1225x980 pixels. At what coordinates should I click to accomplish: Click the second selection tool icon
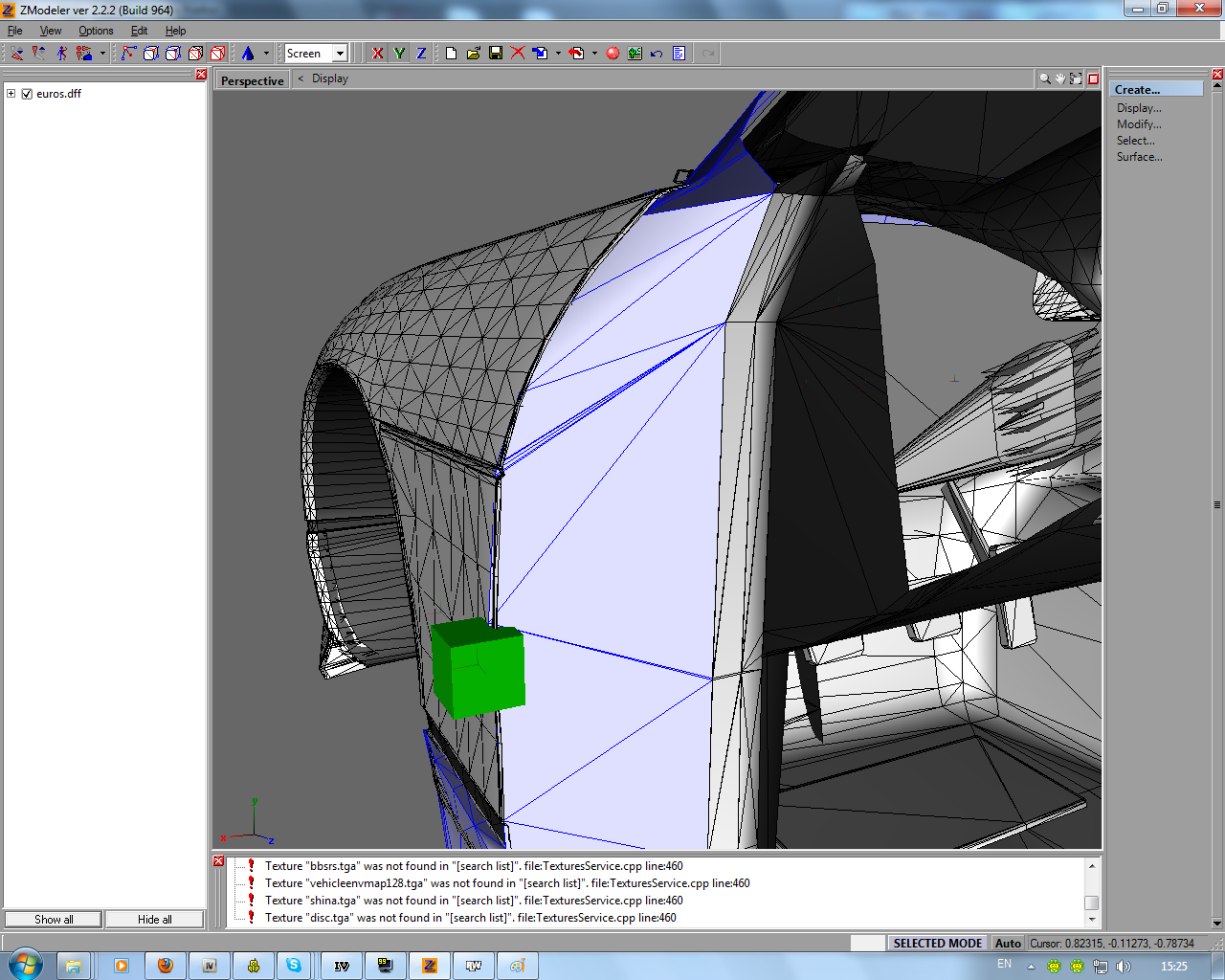(x=39, y=54)
